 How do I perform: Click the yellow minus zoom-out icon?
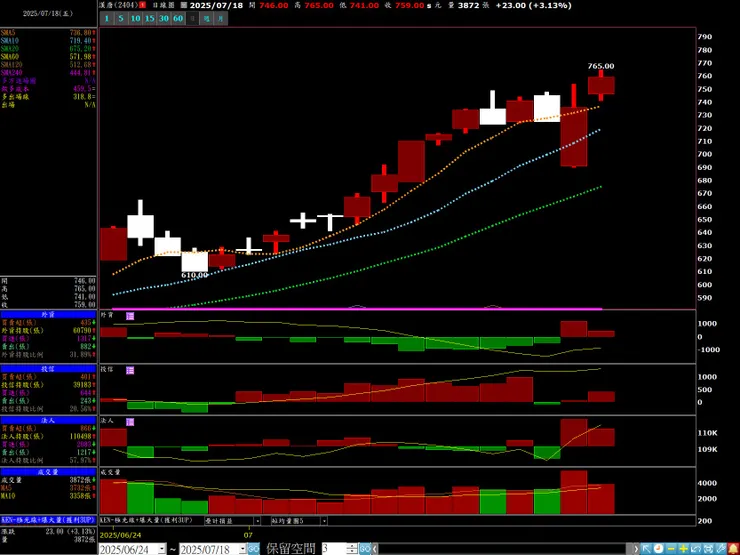click(671, 549)
